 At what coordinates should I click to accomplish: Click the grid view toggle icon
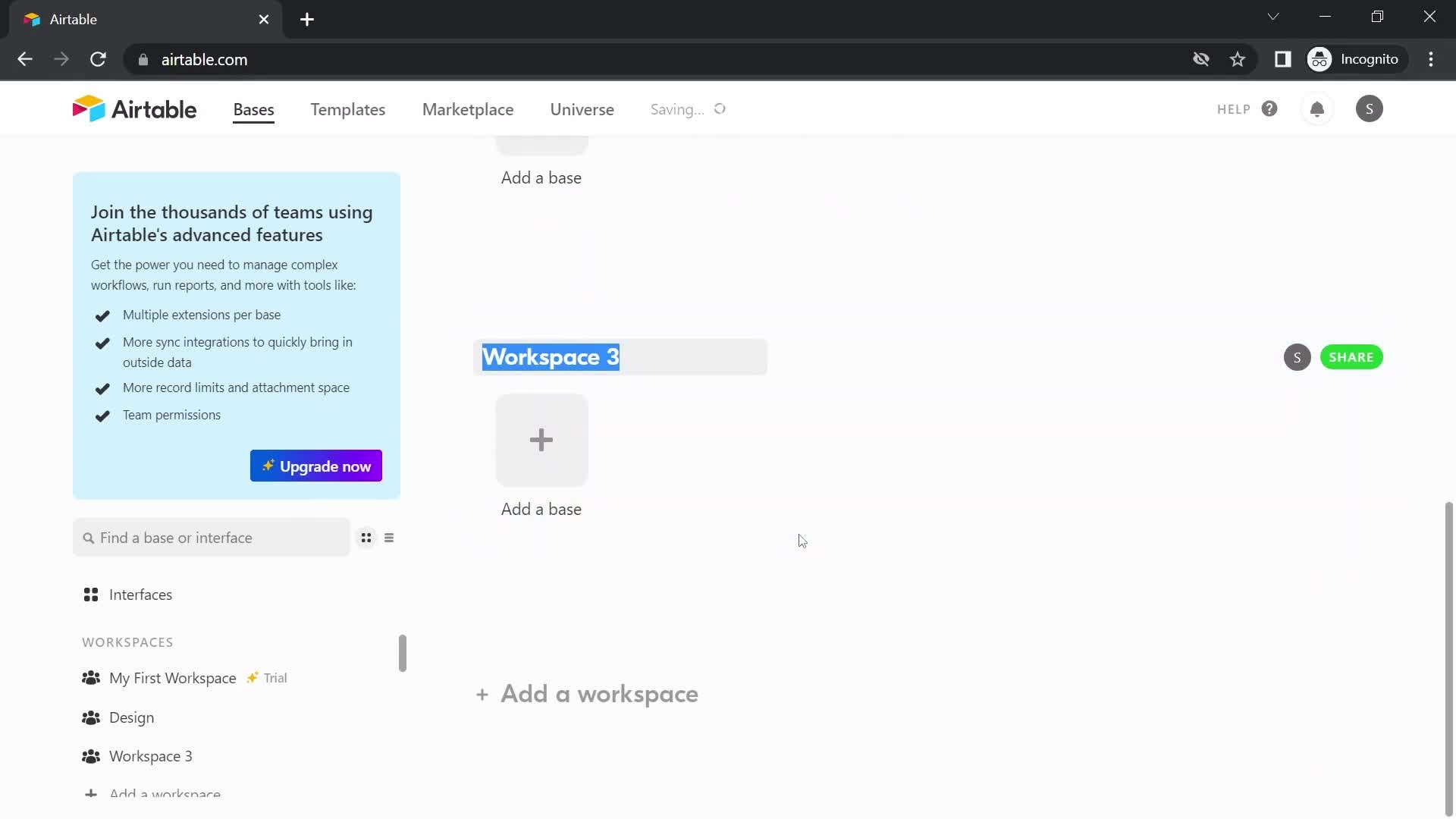click(366, 538)
